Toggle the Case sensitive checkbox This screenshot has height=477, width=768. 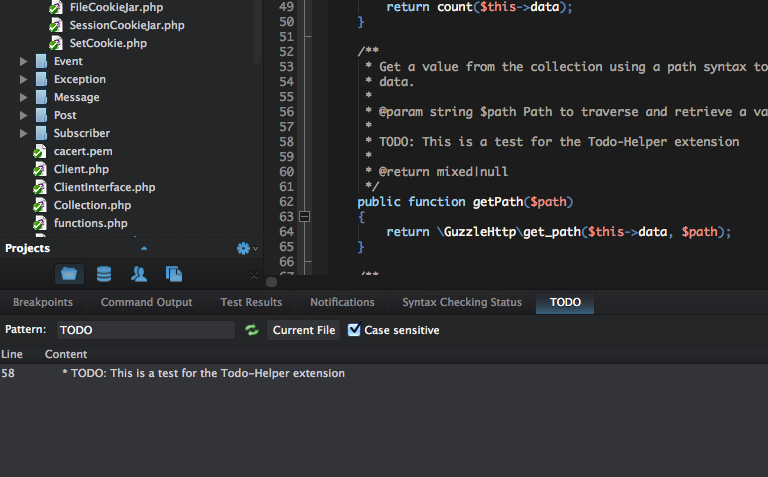point(354,330)
